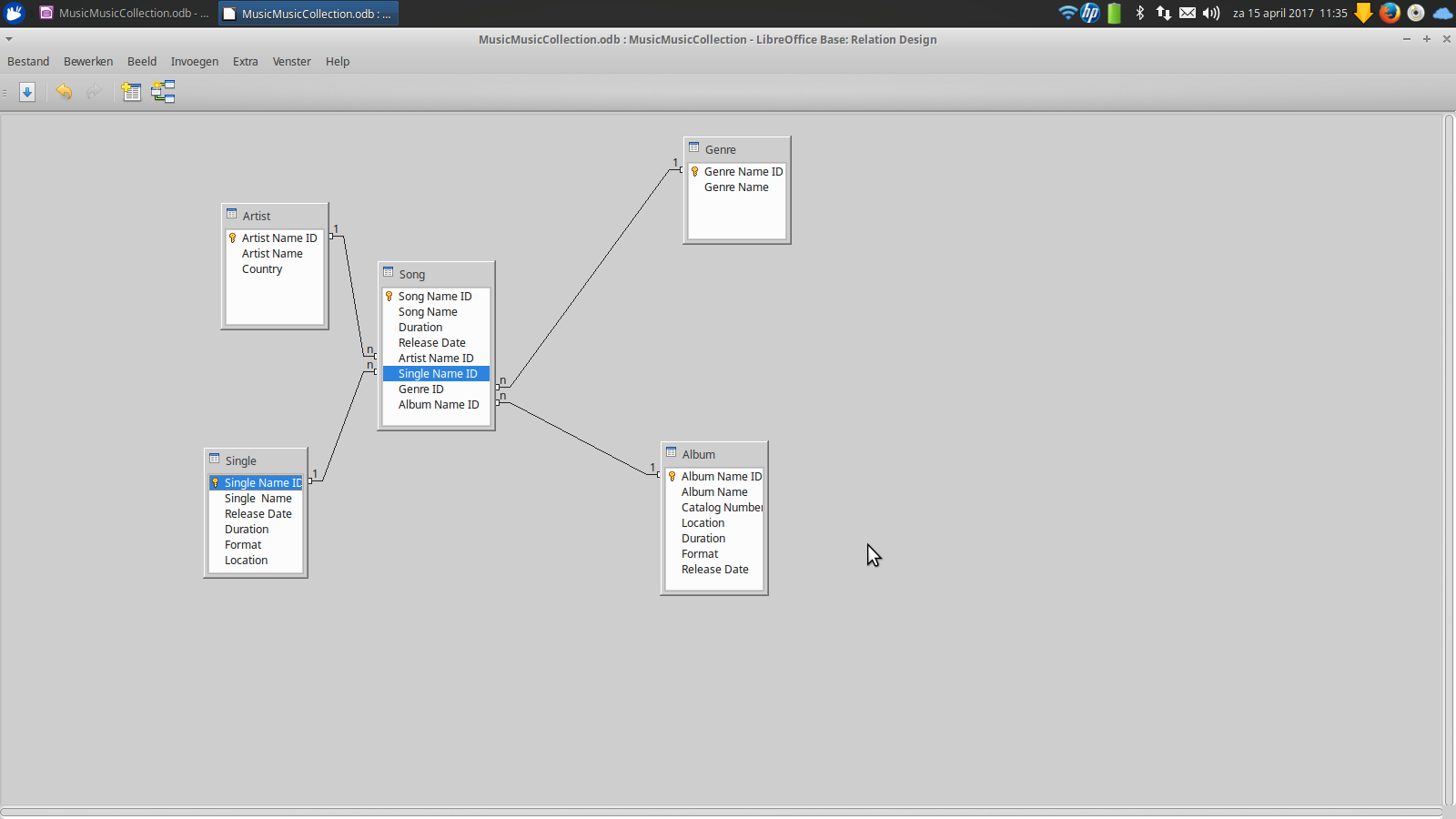Image resolution: width=1456 pixels, height=819 pixels.
Task: Switch to first MusicMusicCollection.odb taskbar window
Action: [x=125, y=14]
